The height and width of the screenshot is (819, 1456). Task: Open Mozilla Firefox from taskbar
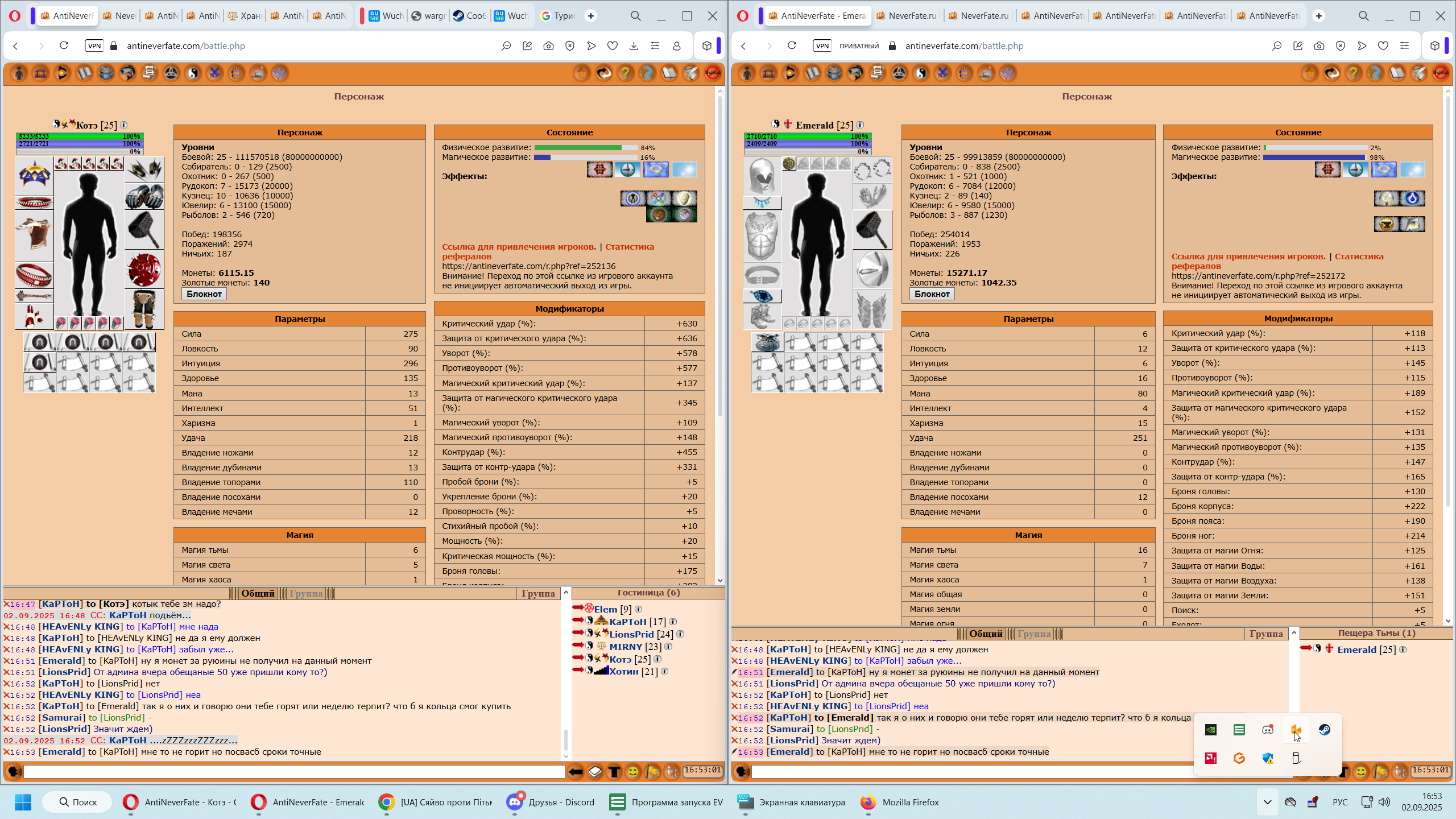900,802
